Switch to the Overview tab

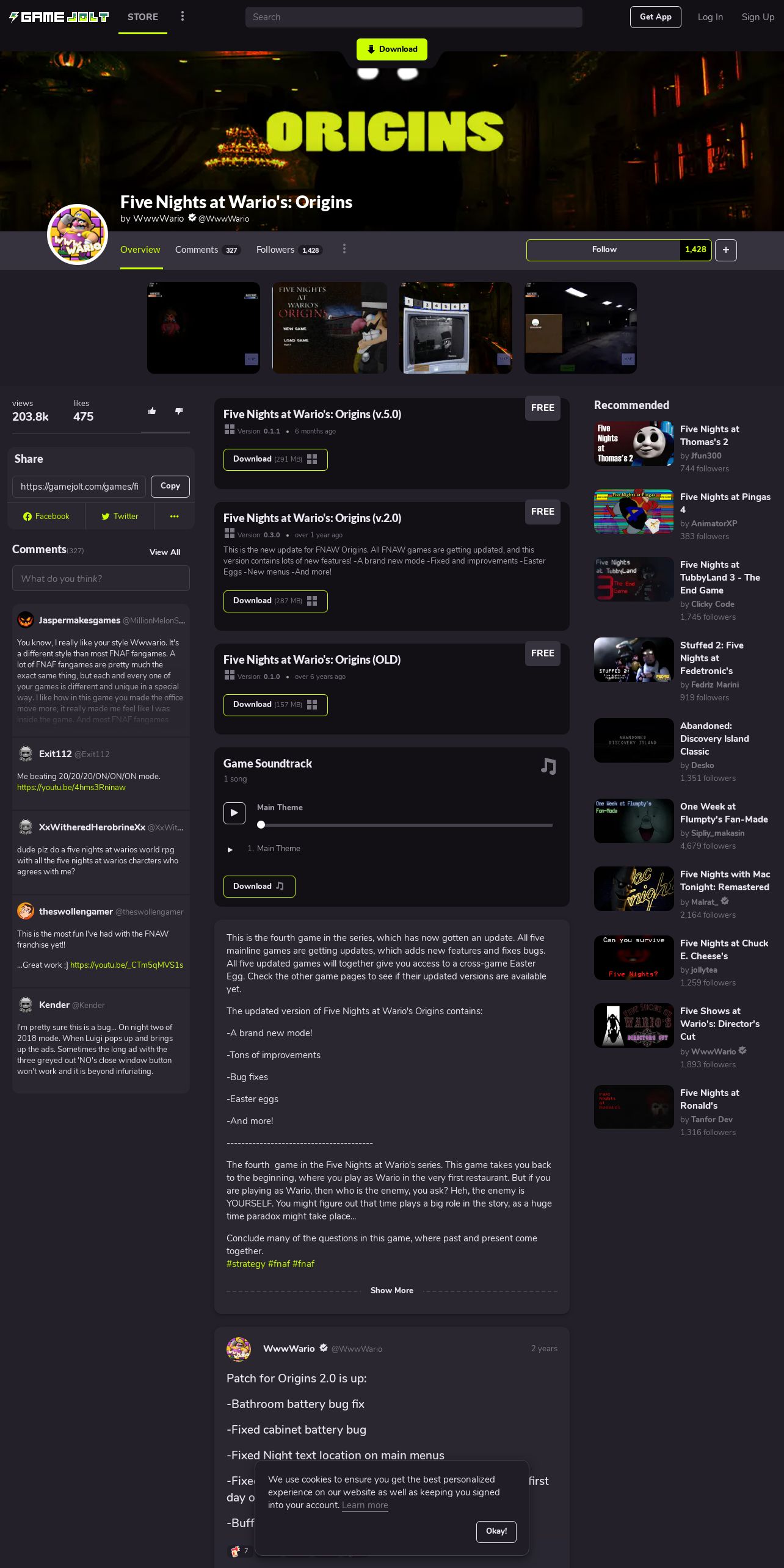click(140, 250)
